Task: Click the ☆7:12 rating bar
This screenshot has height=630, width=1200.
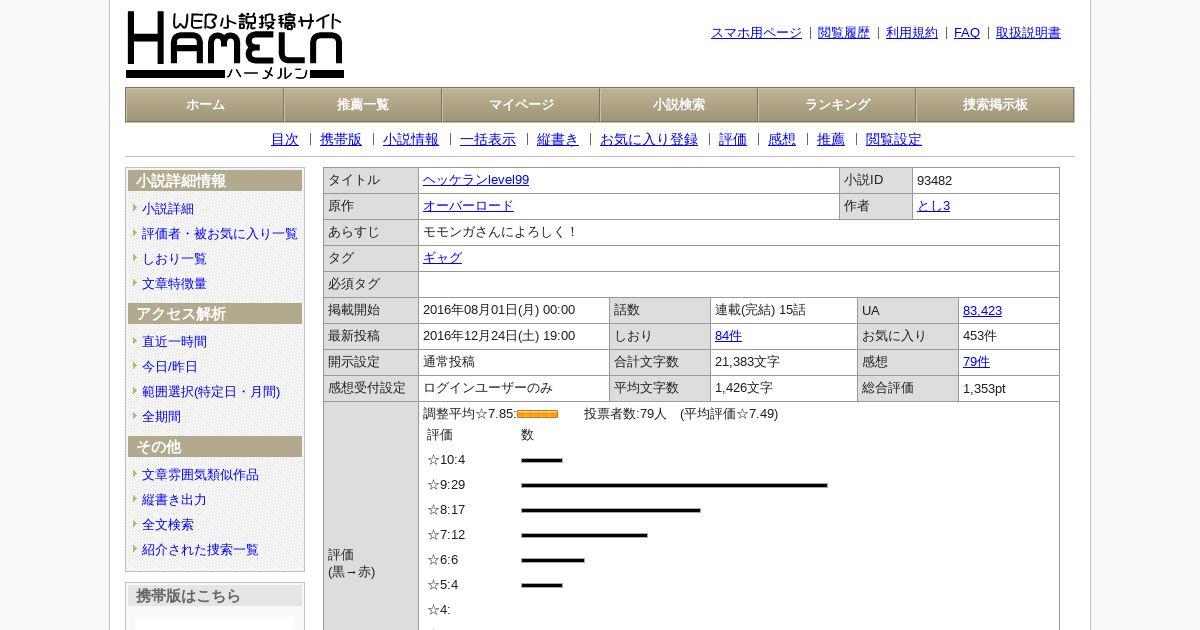Action: click(584, 535)
